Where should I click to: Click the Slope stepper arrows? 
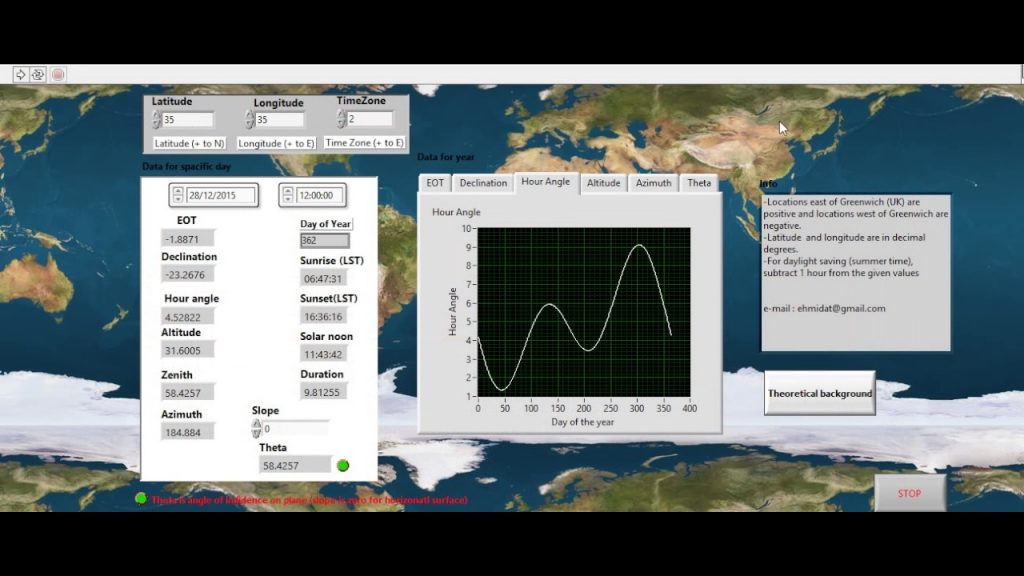tap(256, 428)
